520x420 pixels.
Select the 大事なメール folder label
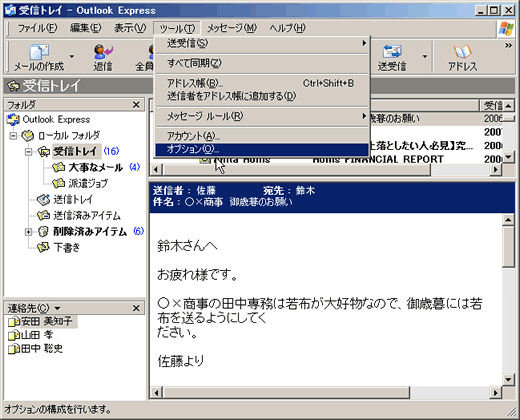click(x=96, y=167)
